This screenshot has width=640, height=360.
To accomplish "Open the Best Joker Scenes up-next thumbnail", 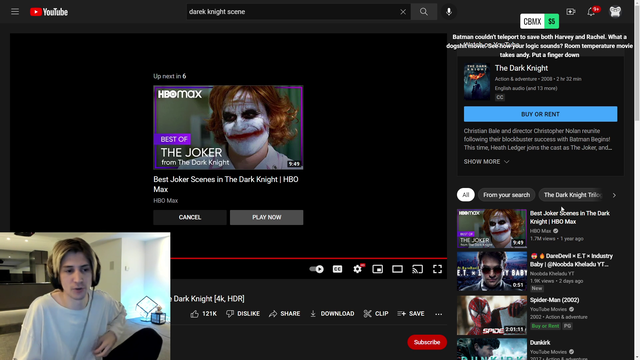I will (228, 127).
